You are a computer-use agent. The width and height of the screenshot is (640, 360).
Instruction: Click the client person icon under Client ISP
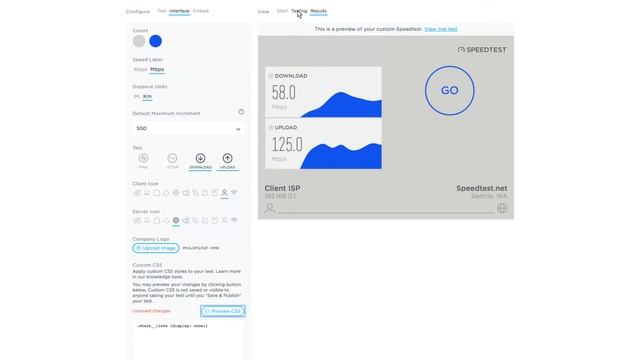pos(270,208)
